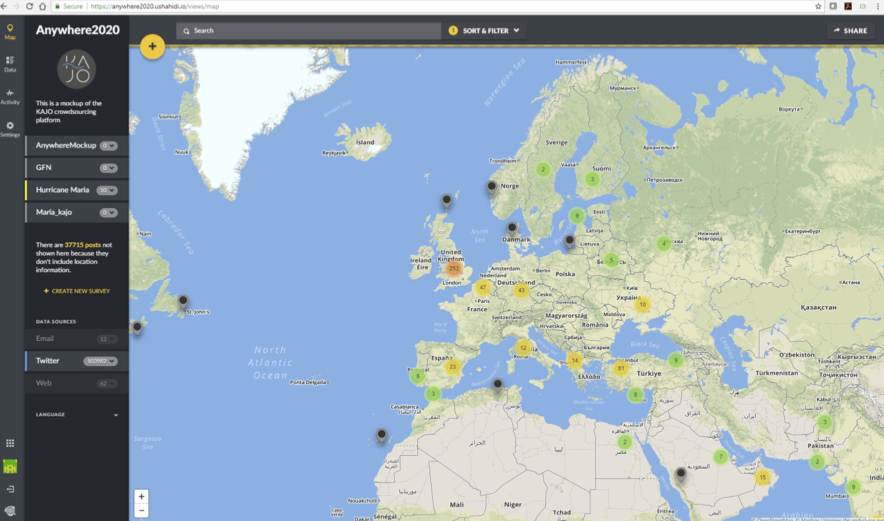884x521 pixels.
Task: Expand the Maria_kajo survey count dropdown
Action: 108,213
